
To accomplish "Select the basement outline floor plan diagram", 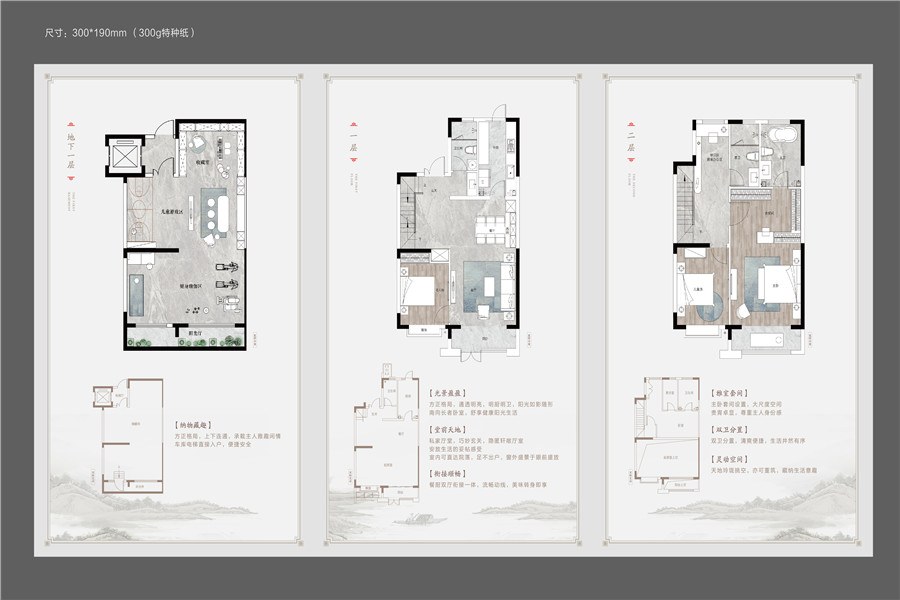I will [128, 436].
